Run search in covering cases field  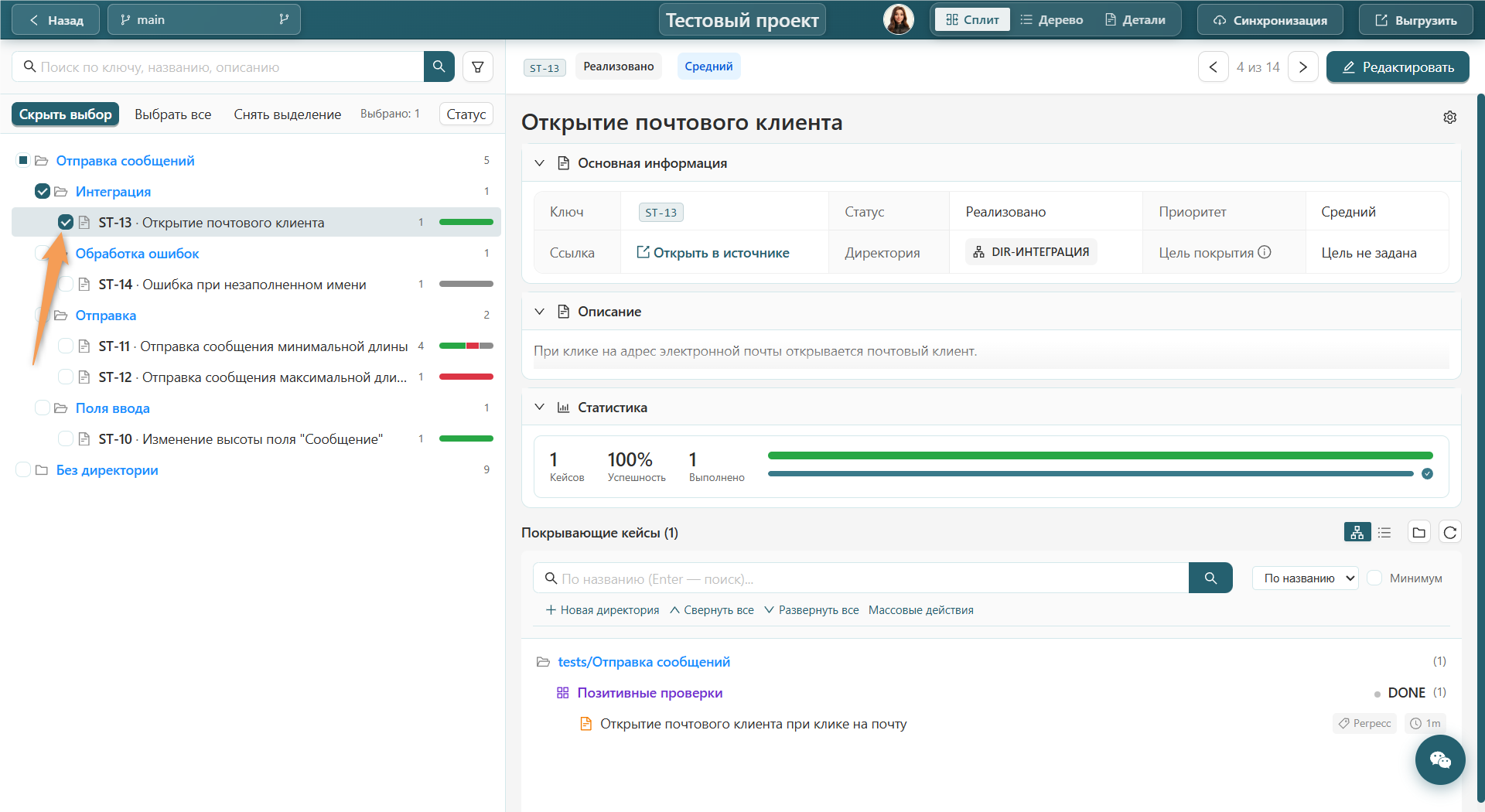click(1210, 578)
